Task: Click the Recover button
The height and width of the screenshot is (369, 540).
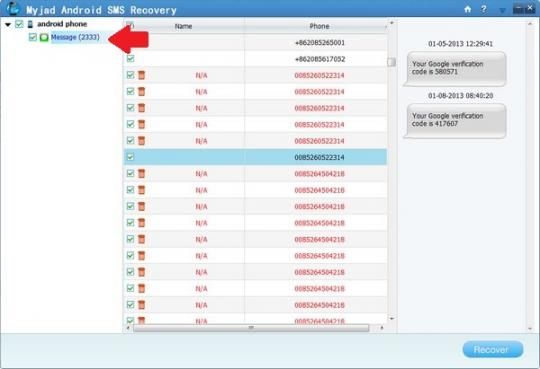Action: click(493, 350)
